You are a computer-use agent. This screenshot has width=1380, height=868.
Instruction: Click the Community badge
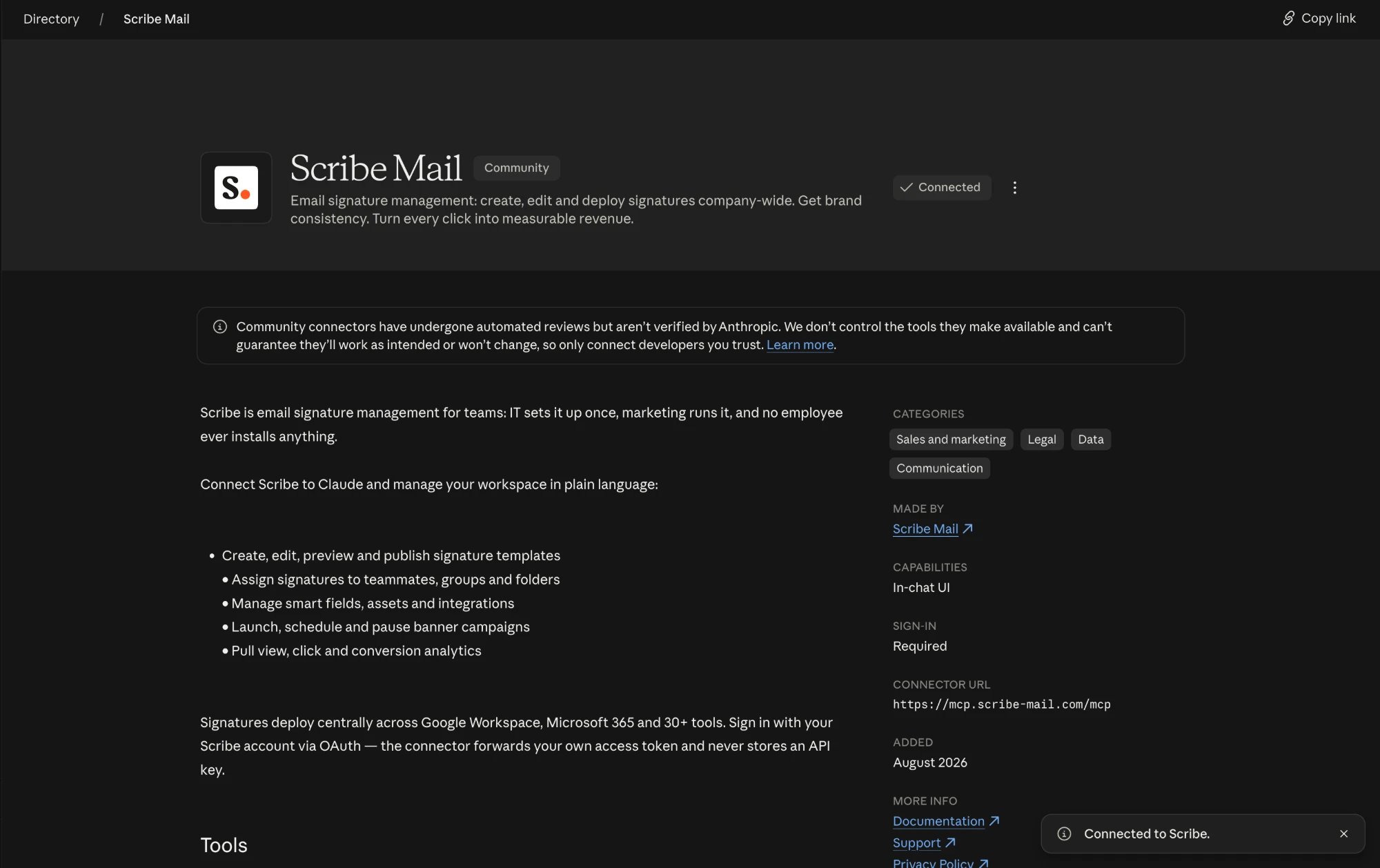point(516,168)
